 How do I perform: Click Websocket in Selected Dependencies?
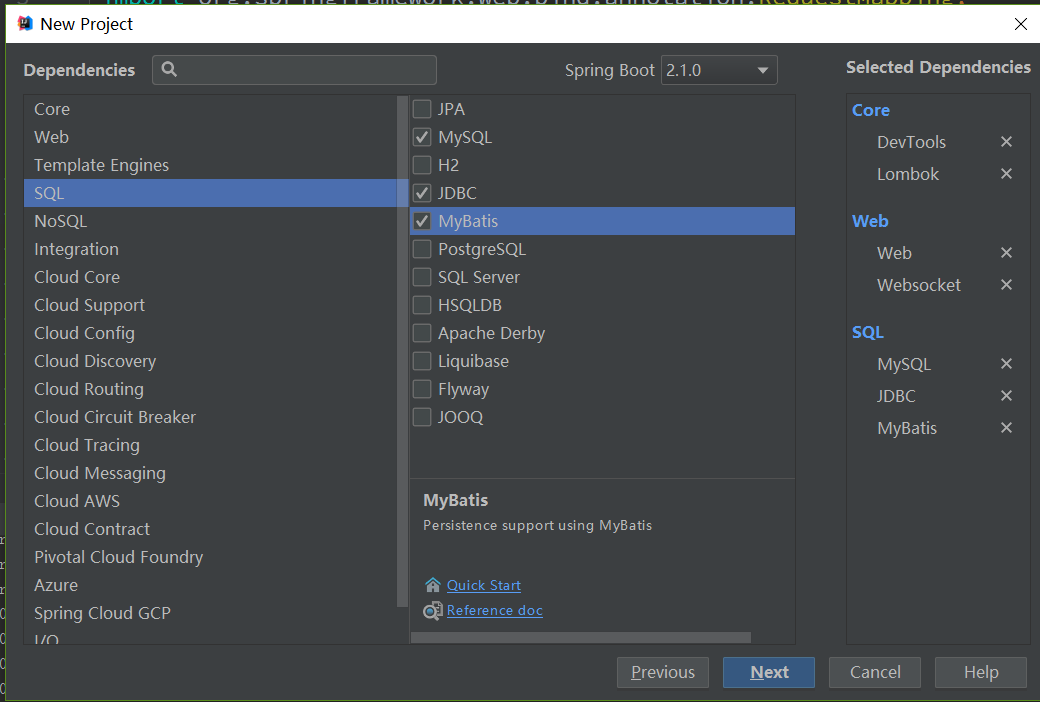tap(919, 285)
